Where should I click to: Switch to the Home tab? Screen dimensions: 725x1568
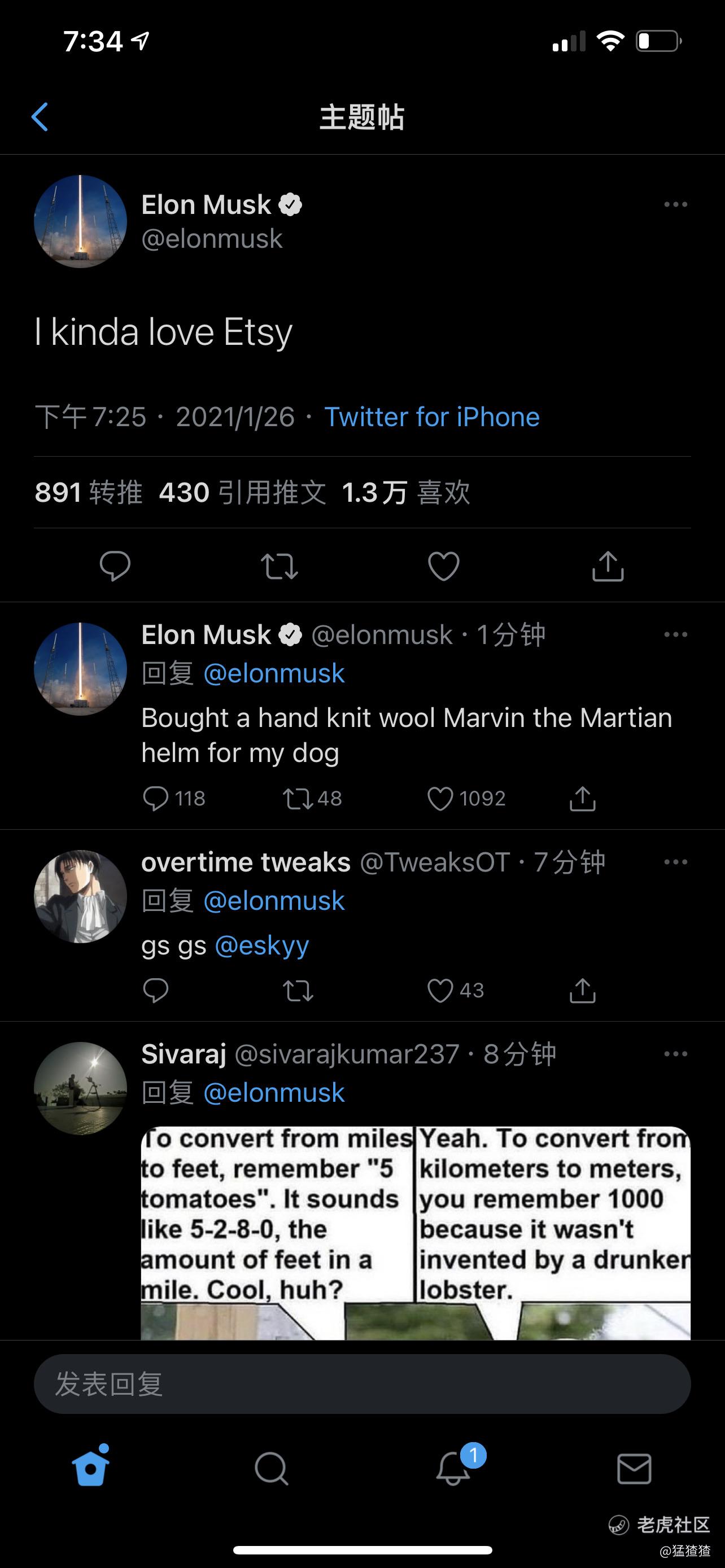click(91, 1468)
